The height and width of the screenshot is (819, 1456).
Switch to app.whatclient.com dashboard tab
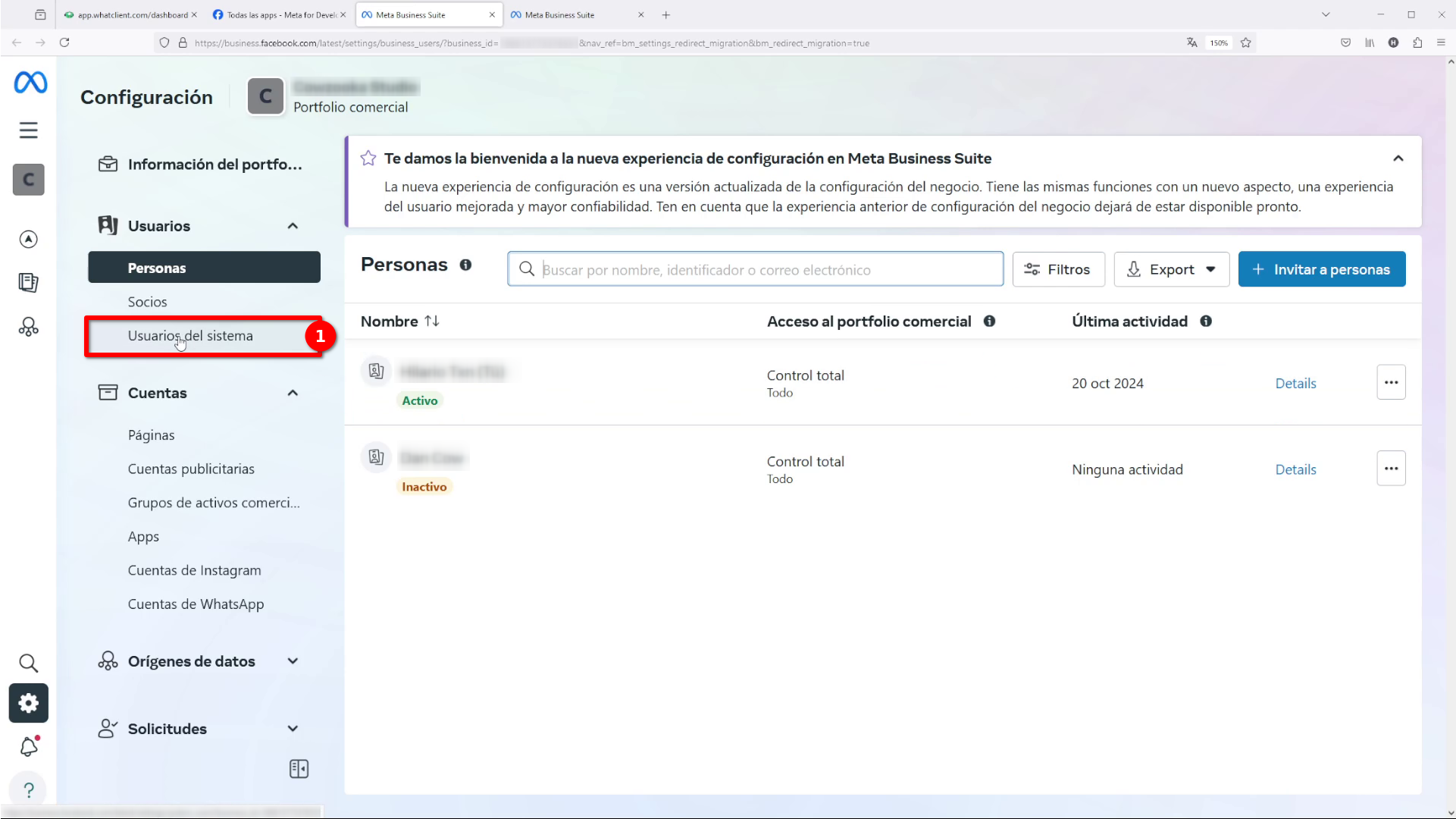coord(129,14)
